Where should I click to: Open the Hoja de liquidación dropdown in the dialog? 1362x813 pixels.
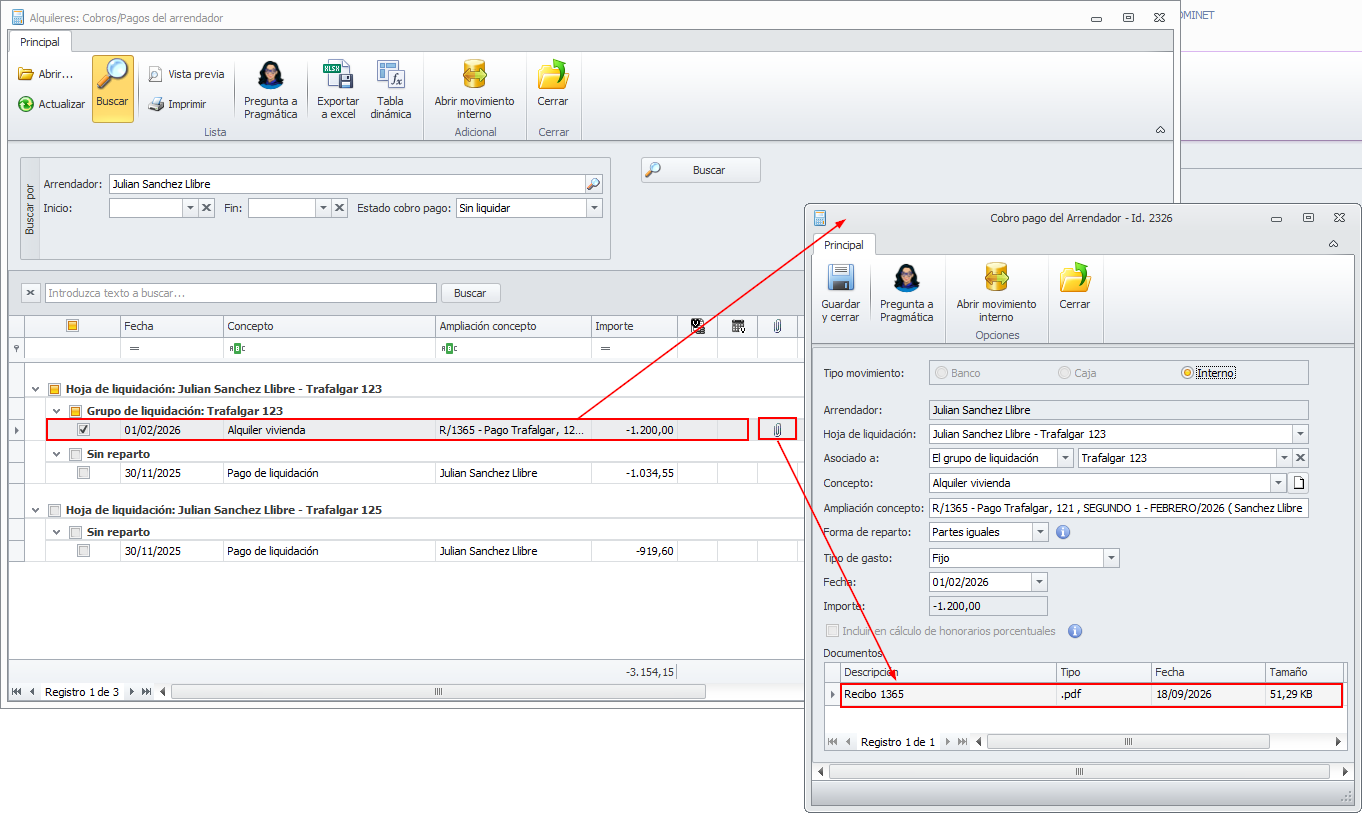1300,434
